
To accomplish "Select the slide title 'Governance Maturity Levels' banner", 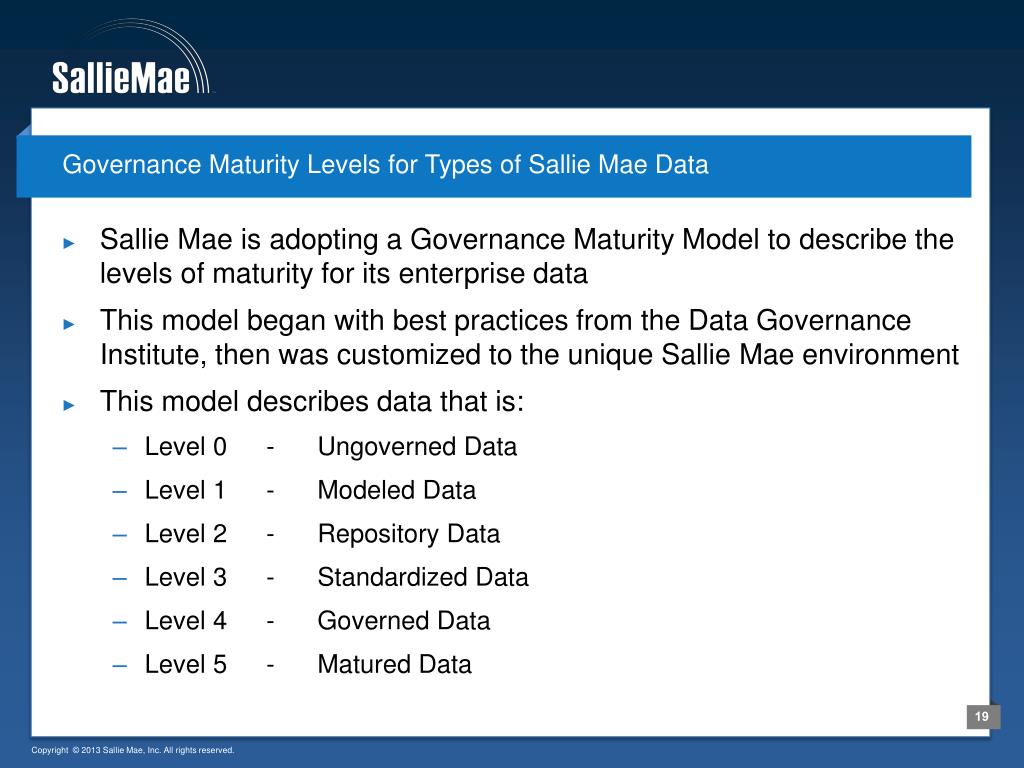I will point(494,166).
